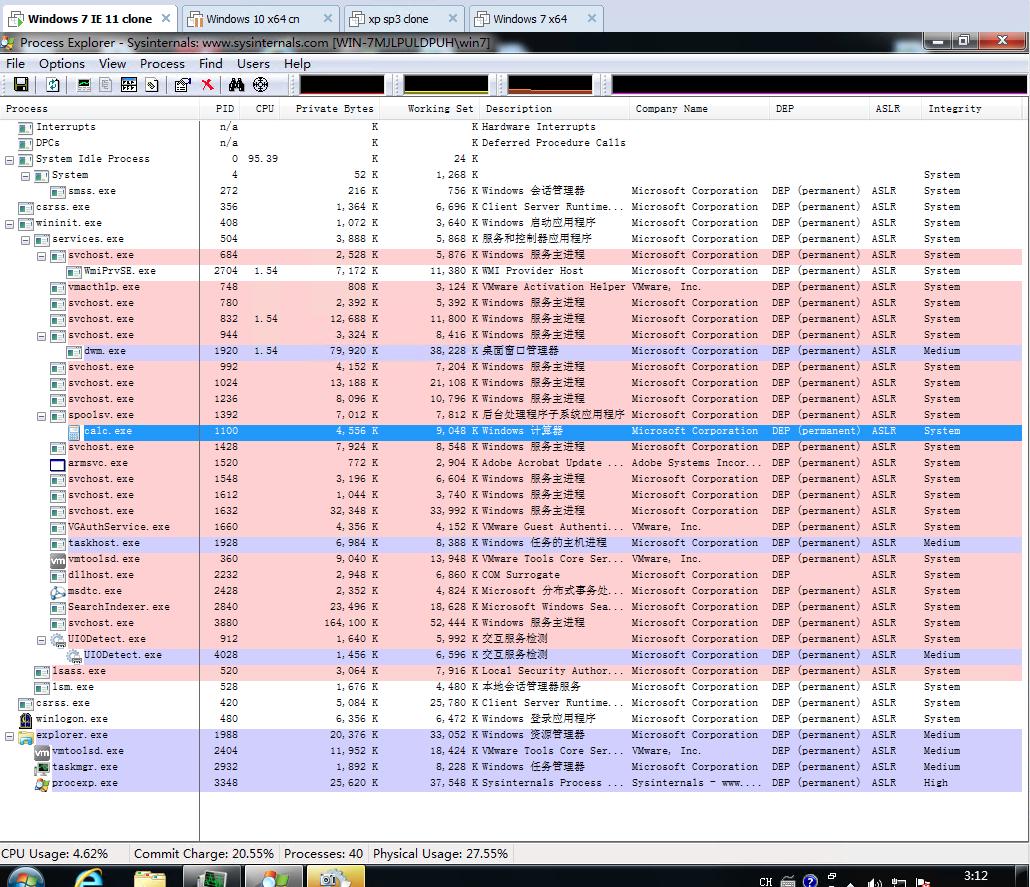Select the WmiPrvSE.exe process row
The height and width of the screenshot is (887, 1030).
pyautogui.click(x=511, y=271)
